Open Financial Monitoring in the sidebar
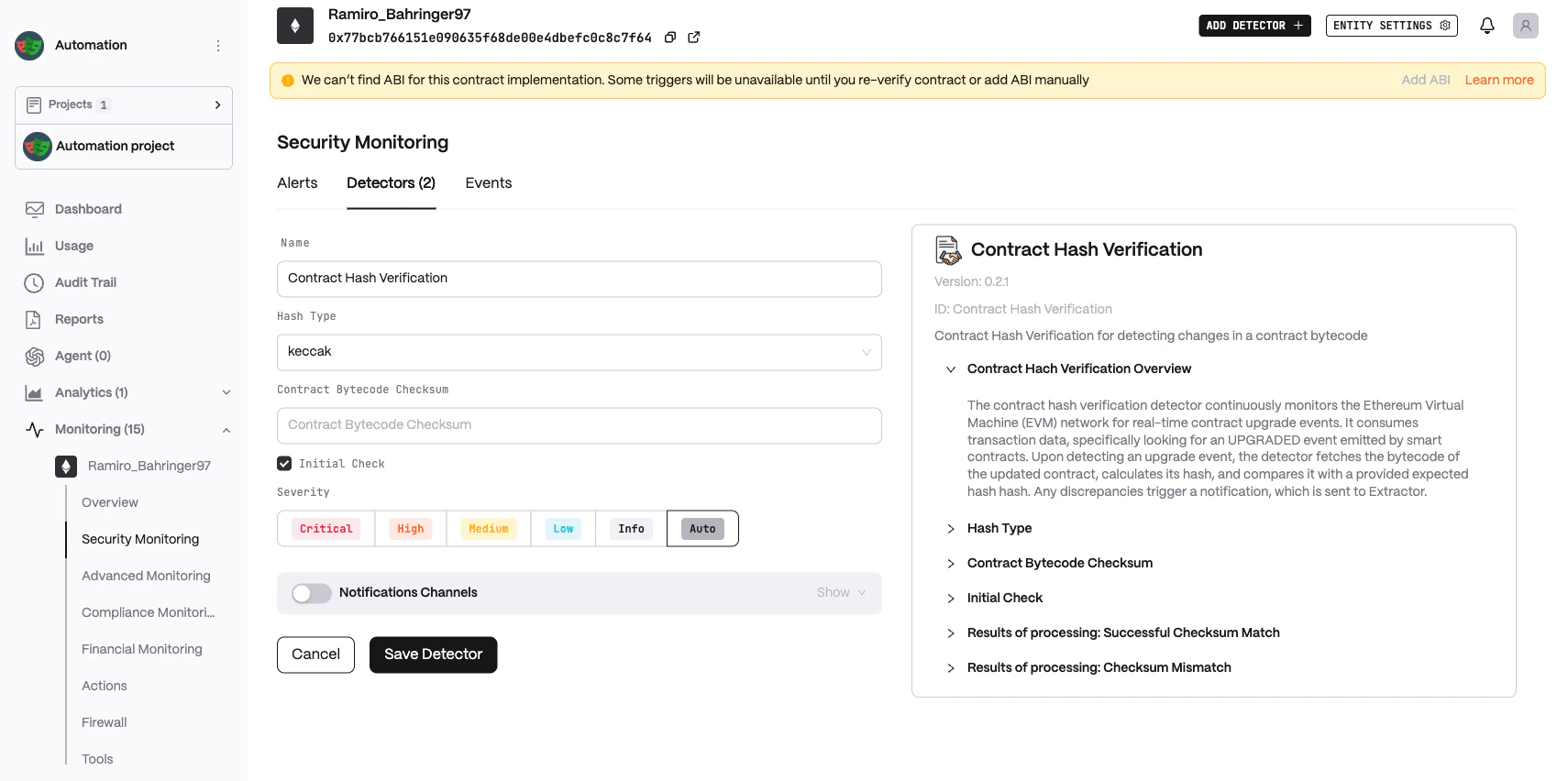 point(142,649)
